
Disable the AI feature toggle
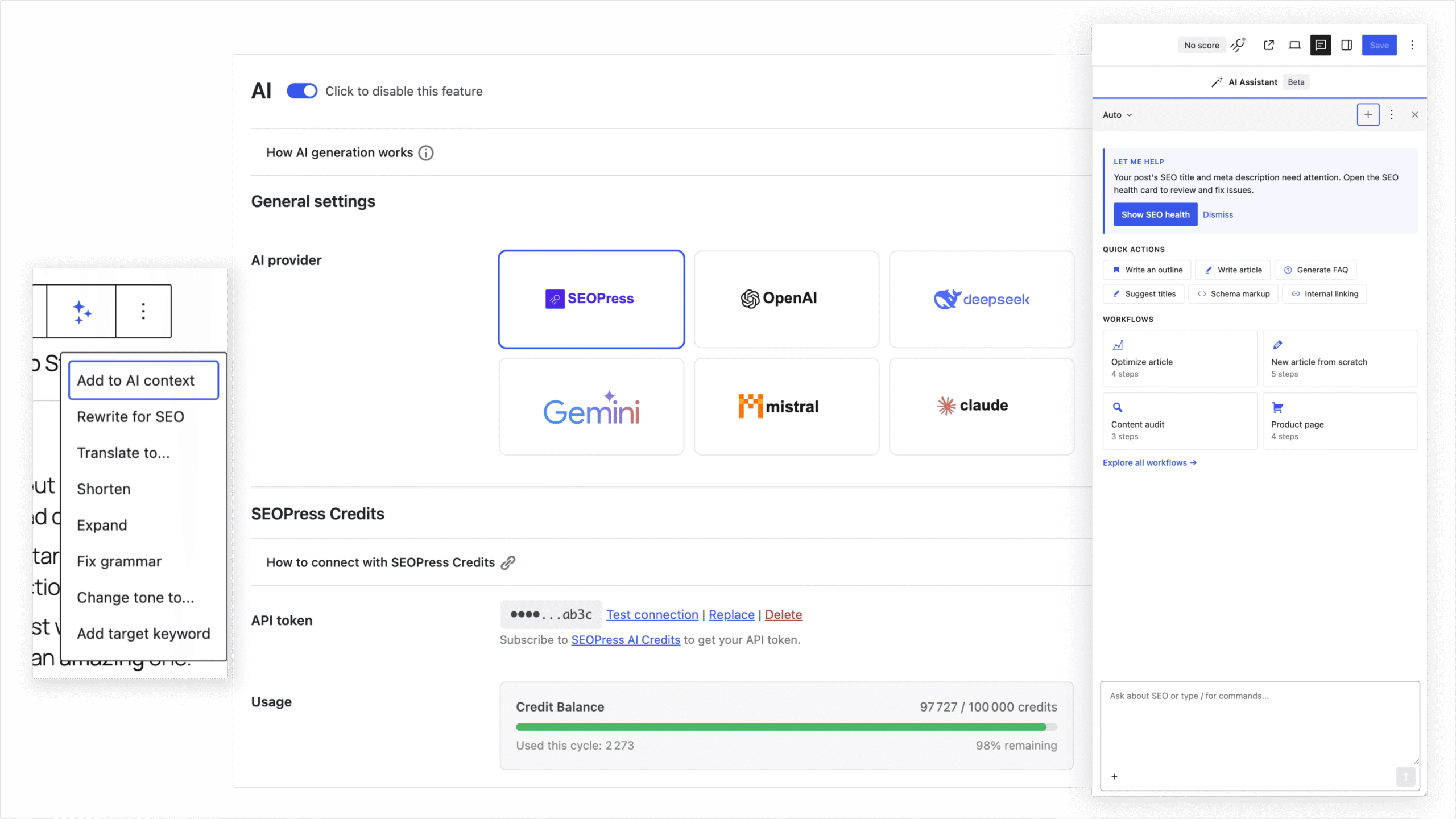(302, 91)
